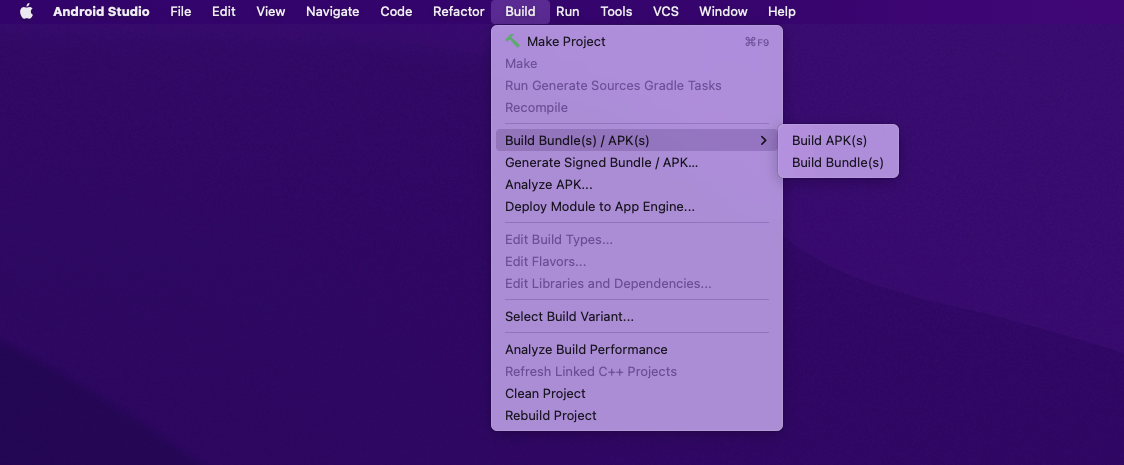Choose Rebuild Project menu item
Screen dimensions: 1124x465
point(637,416)
